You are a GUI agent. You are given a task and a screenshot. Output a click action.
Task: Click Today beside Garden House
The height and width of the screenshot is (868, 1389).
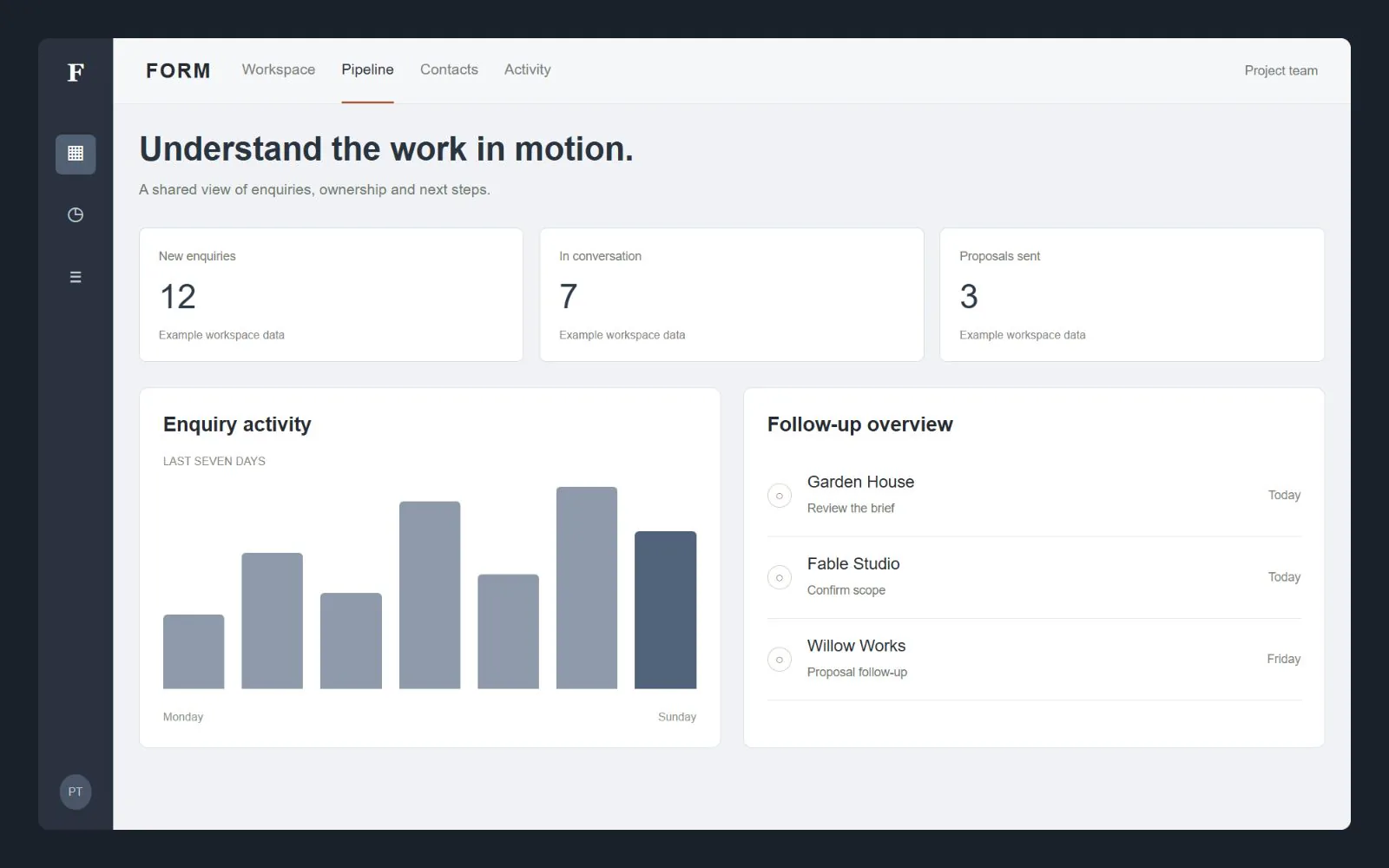pos(1284,495)
